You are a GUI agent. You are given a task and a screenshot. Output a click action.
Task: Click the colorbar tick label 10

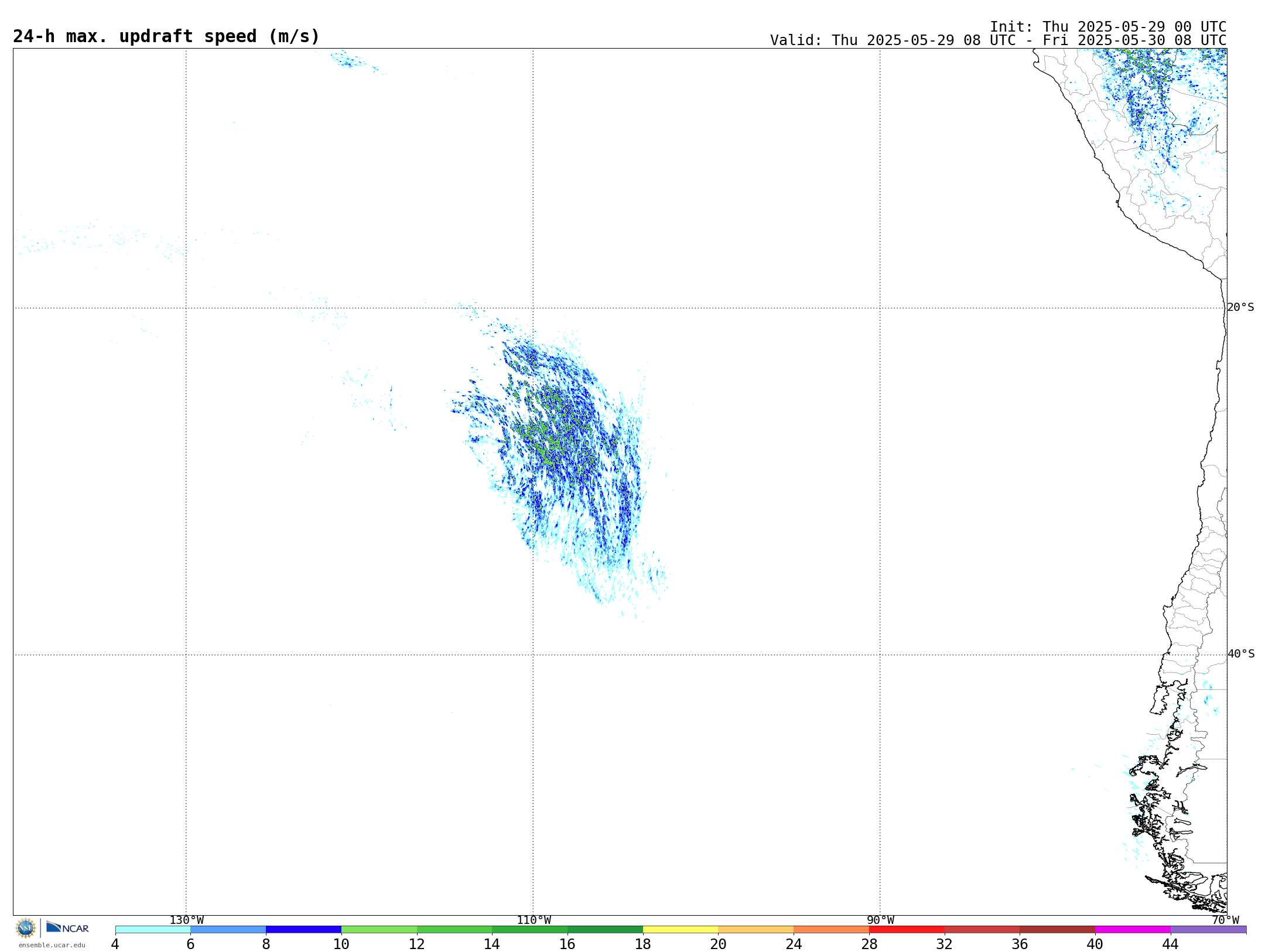point(341,944)
